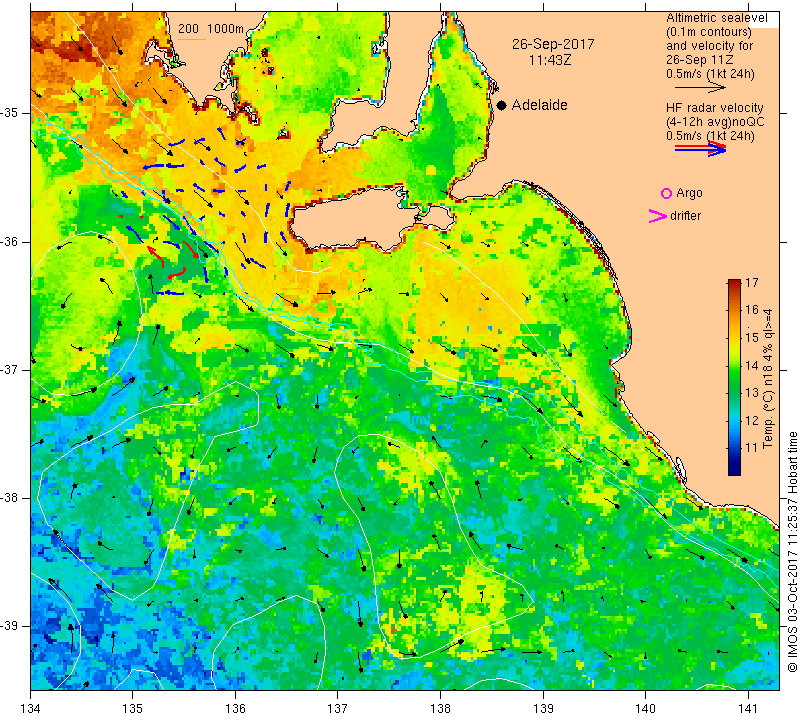Click latitude axis label -37
Screen dimensions: 800x720
[10, 369]
